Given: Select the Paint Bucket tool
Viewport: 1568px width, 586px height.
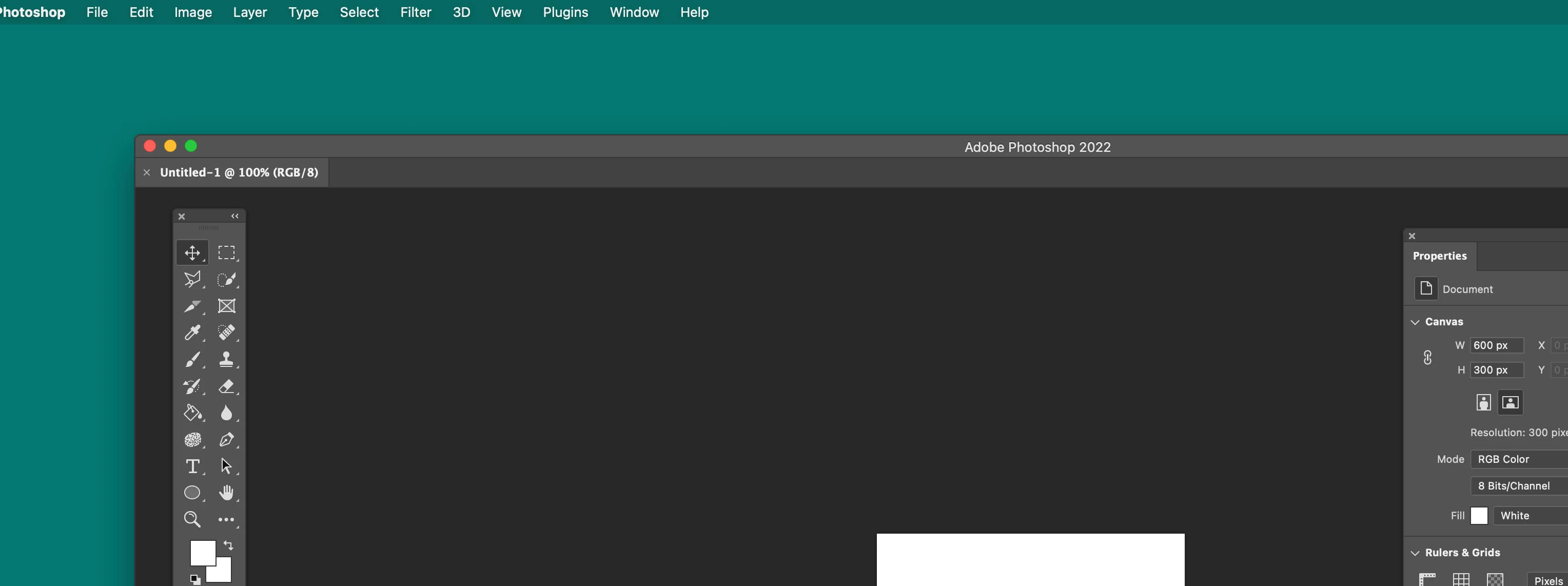Looking at the screenshot, I should tap(192, 413).
